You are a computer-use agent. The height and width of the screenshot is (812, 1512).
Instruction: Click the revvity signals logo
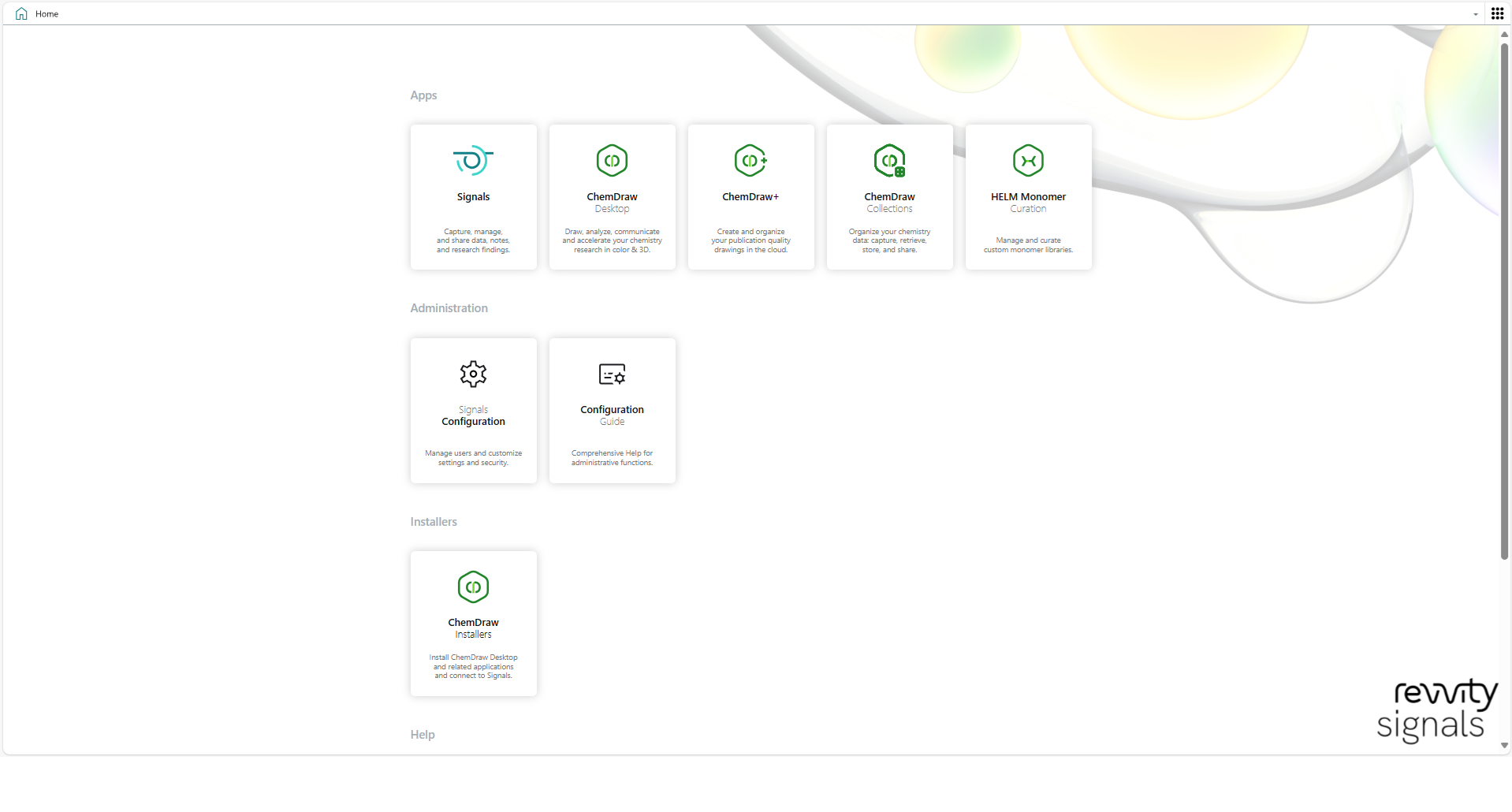click(1436, 710)
